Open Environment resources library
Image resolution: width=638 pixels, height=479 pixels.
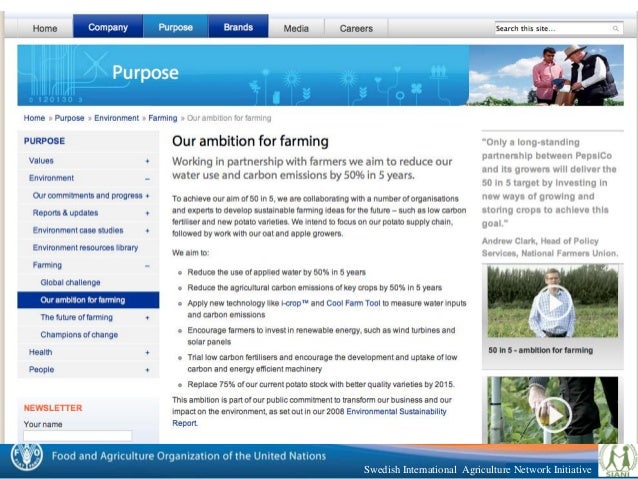[85, 247]
